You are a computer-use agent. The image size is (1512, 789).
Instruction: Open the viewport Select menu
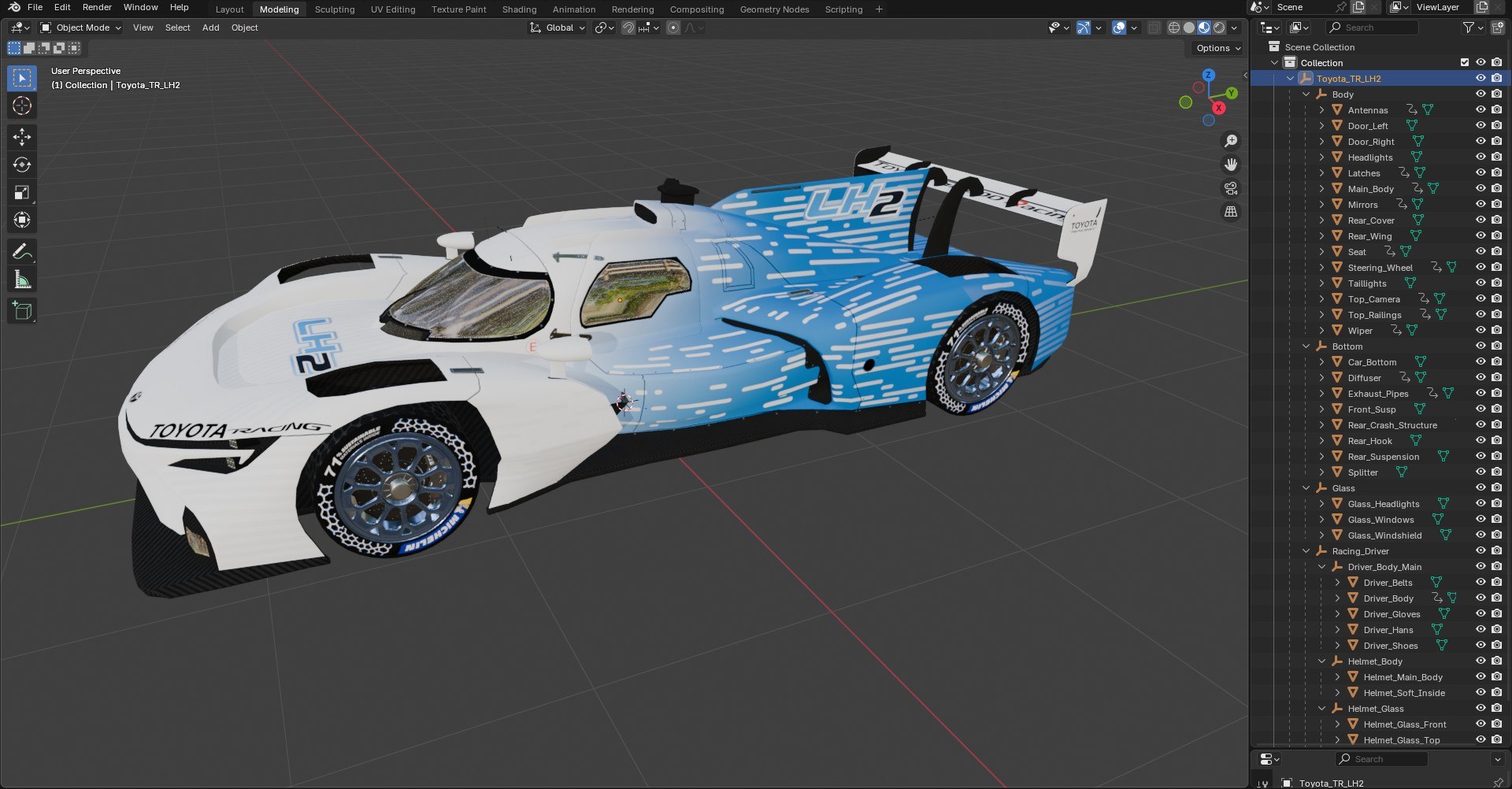click(x=177, y=28)
